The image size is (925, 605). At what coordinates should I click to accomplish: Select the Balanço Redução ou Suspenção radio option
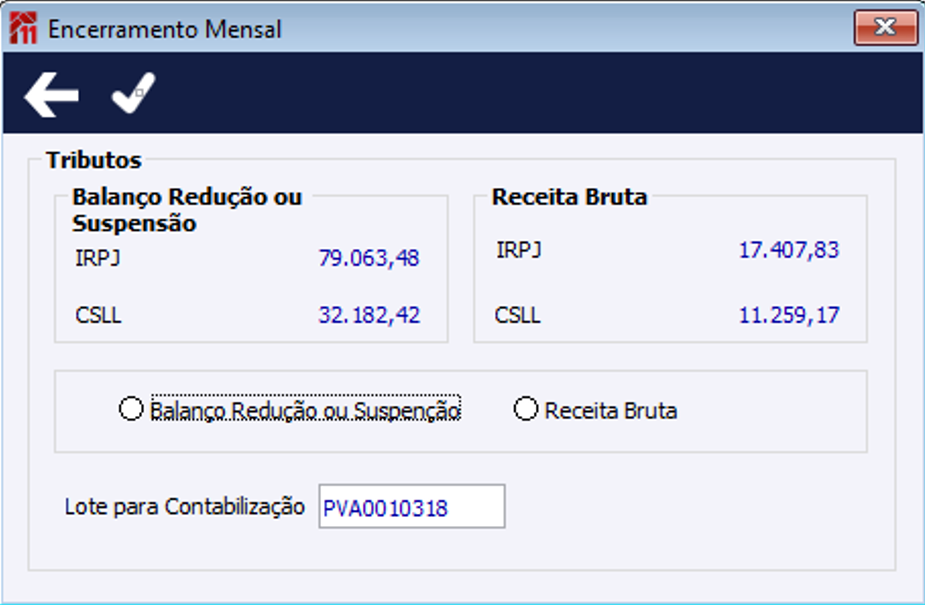(x=131, y=409)
